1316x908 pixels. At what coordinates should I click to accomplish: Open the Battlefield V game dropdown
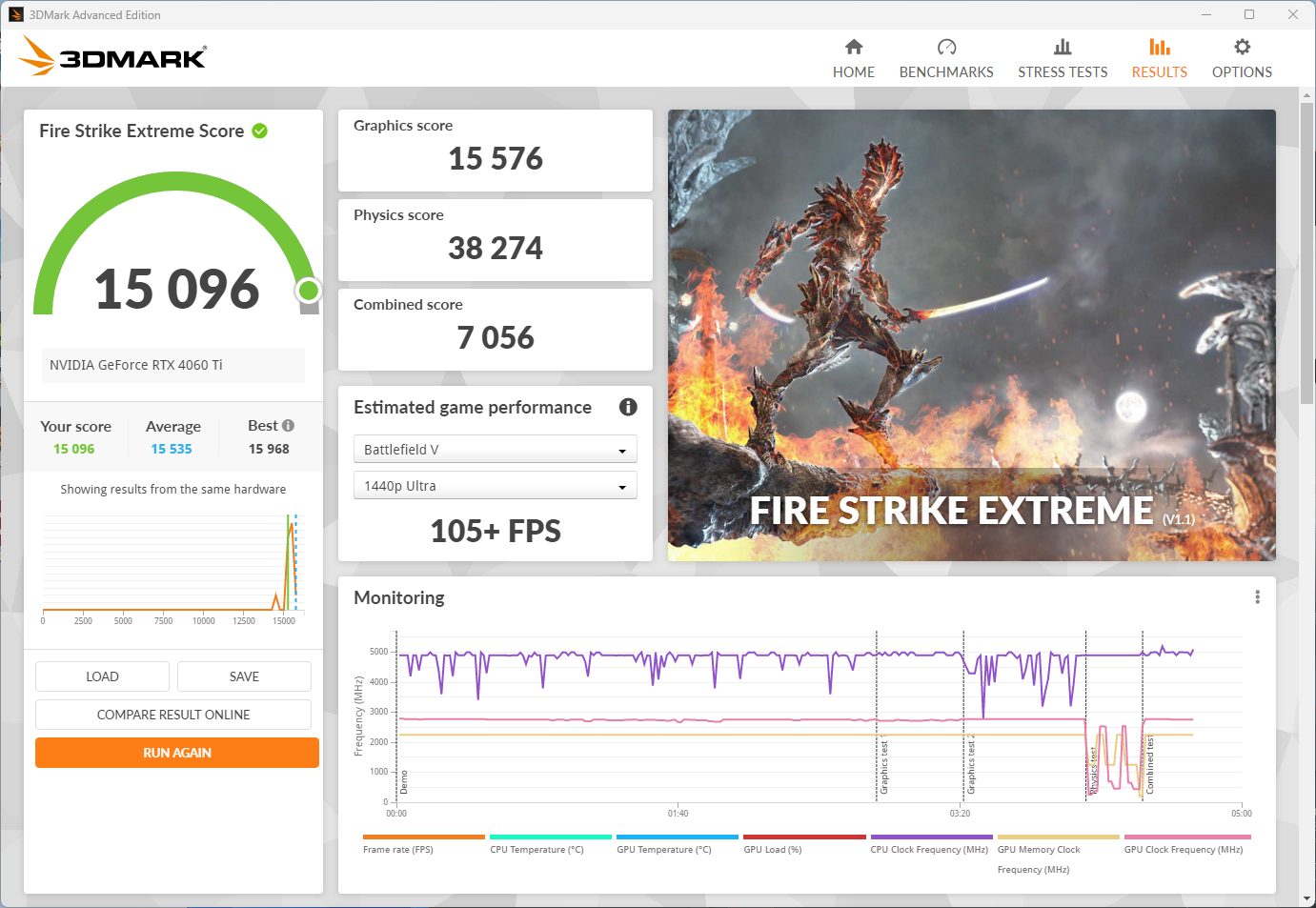pos(496,450)
